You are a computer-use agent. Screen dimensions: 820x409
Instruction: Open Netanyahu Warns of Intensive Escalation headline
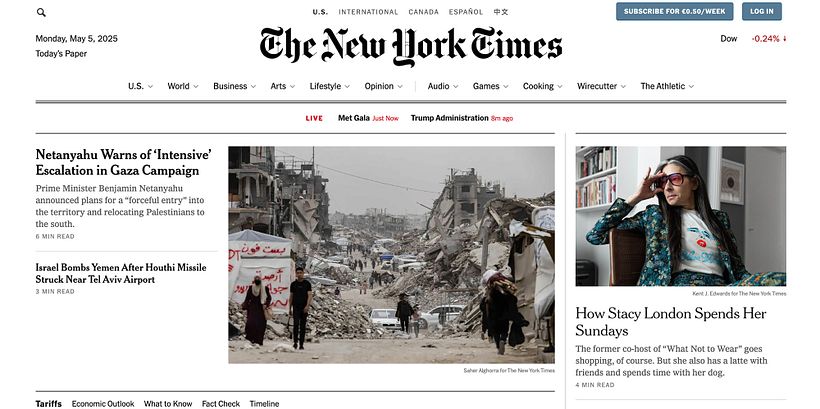point(123,163)
